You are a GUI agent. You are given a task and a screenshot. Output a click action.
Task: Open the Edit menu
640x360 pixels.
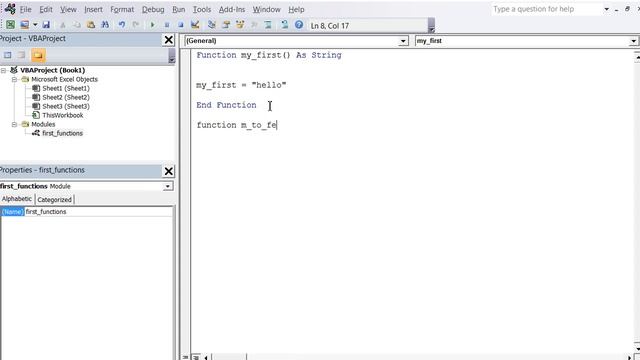click(x=46, y=9)
